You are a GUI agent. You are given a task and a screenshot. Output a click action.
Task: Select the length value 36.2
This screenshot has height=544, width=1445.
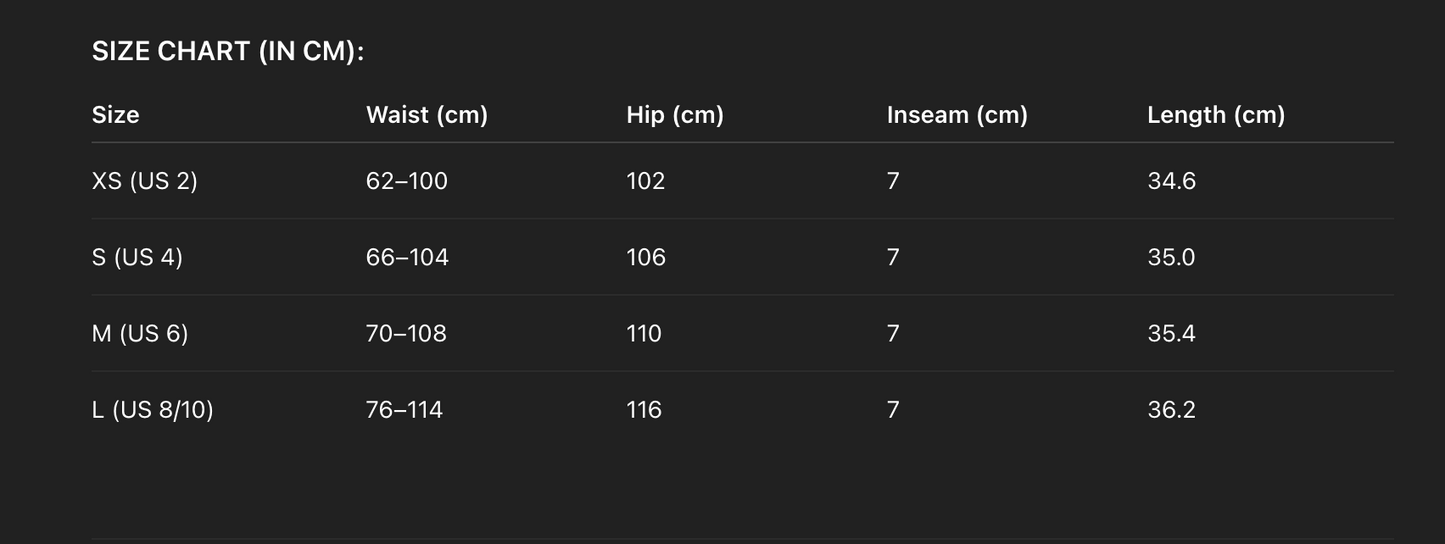pyautogui.click(x=1171, y=410)
